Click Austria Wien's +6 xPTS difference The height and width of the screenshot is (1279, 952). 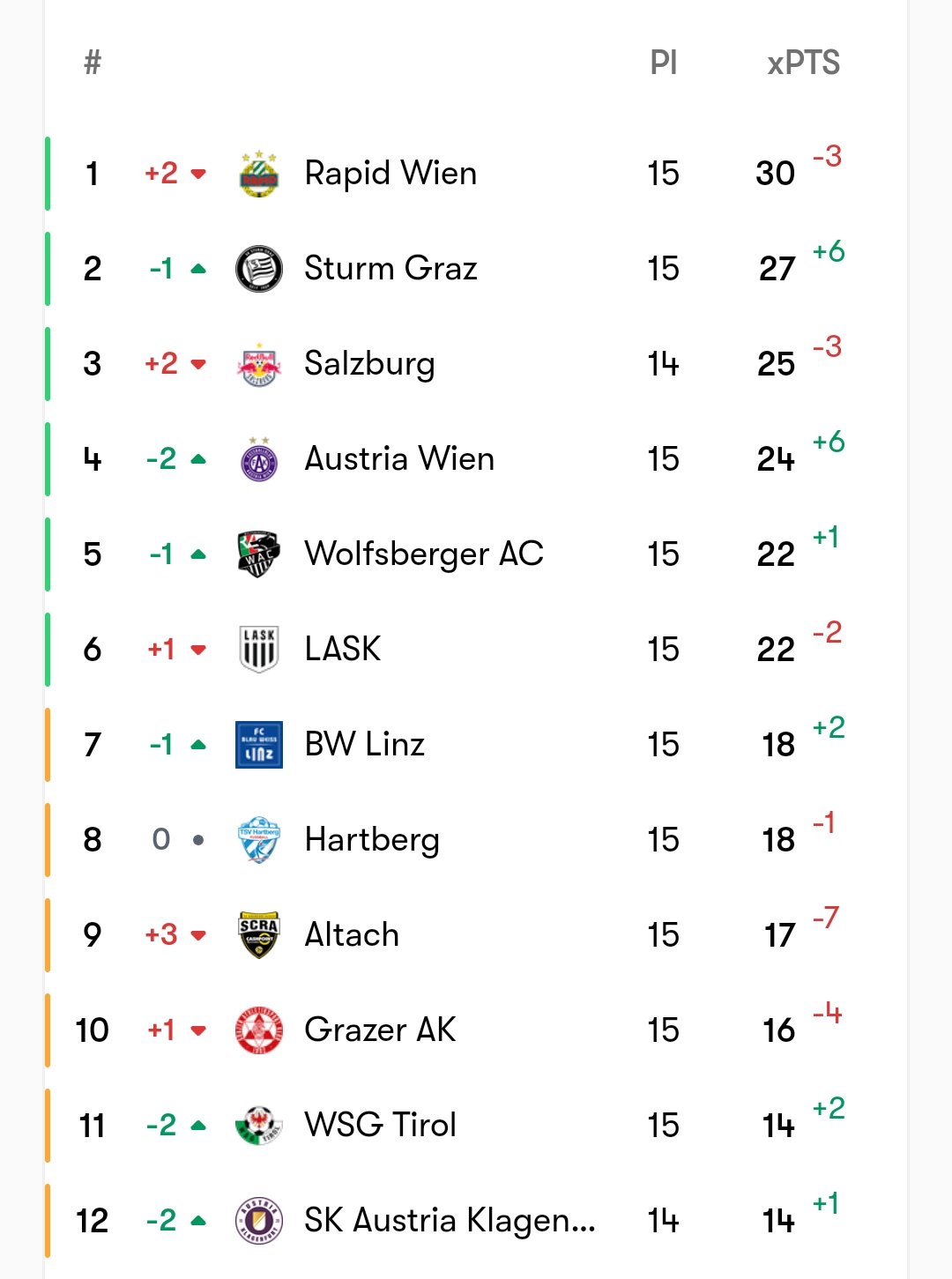[x=829, y=442]
